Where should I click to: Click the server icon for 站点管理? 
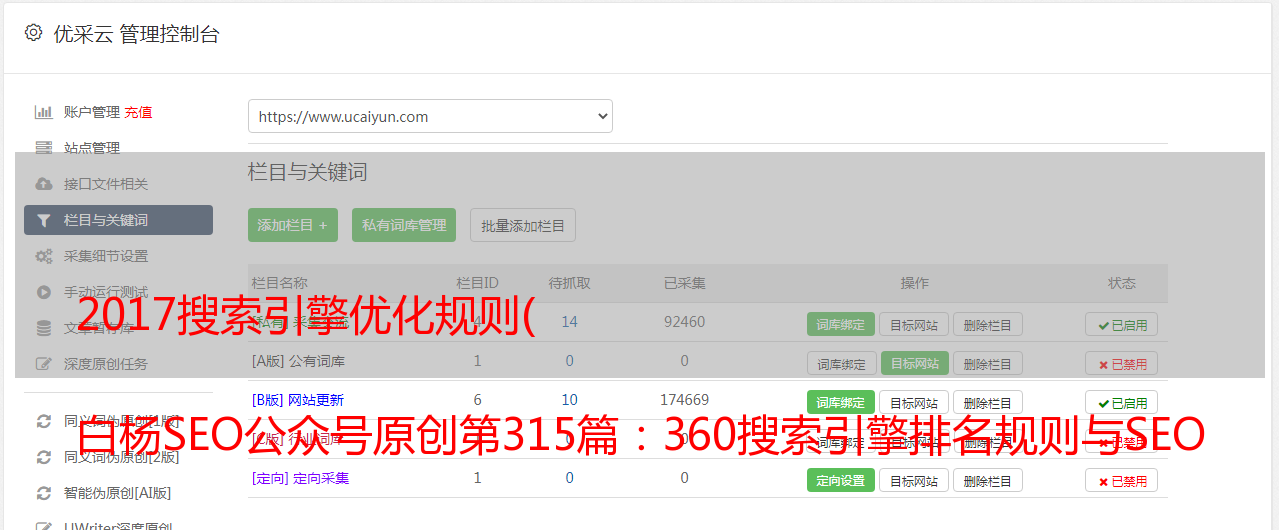[43, 148]
